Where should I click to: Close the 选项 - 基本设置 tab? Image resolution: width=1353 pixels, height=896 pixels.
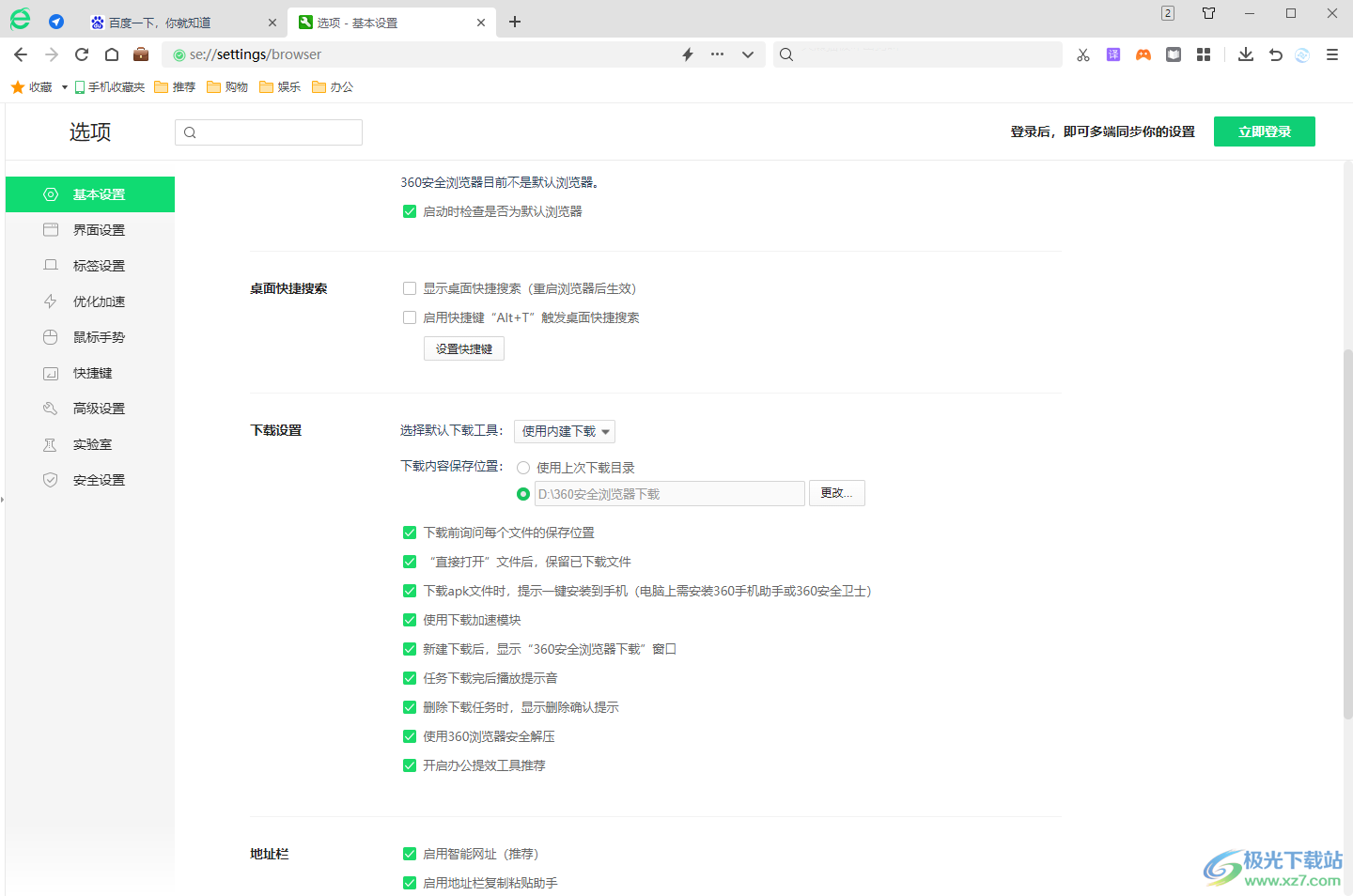[x=481, y=23]
